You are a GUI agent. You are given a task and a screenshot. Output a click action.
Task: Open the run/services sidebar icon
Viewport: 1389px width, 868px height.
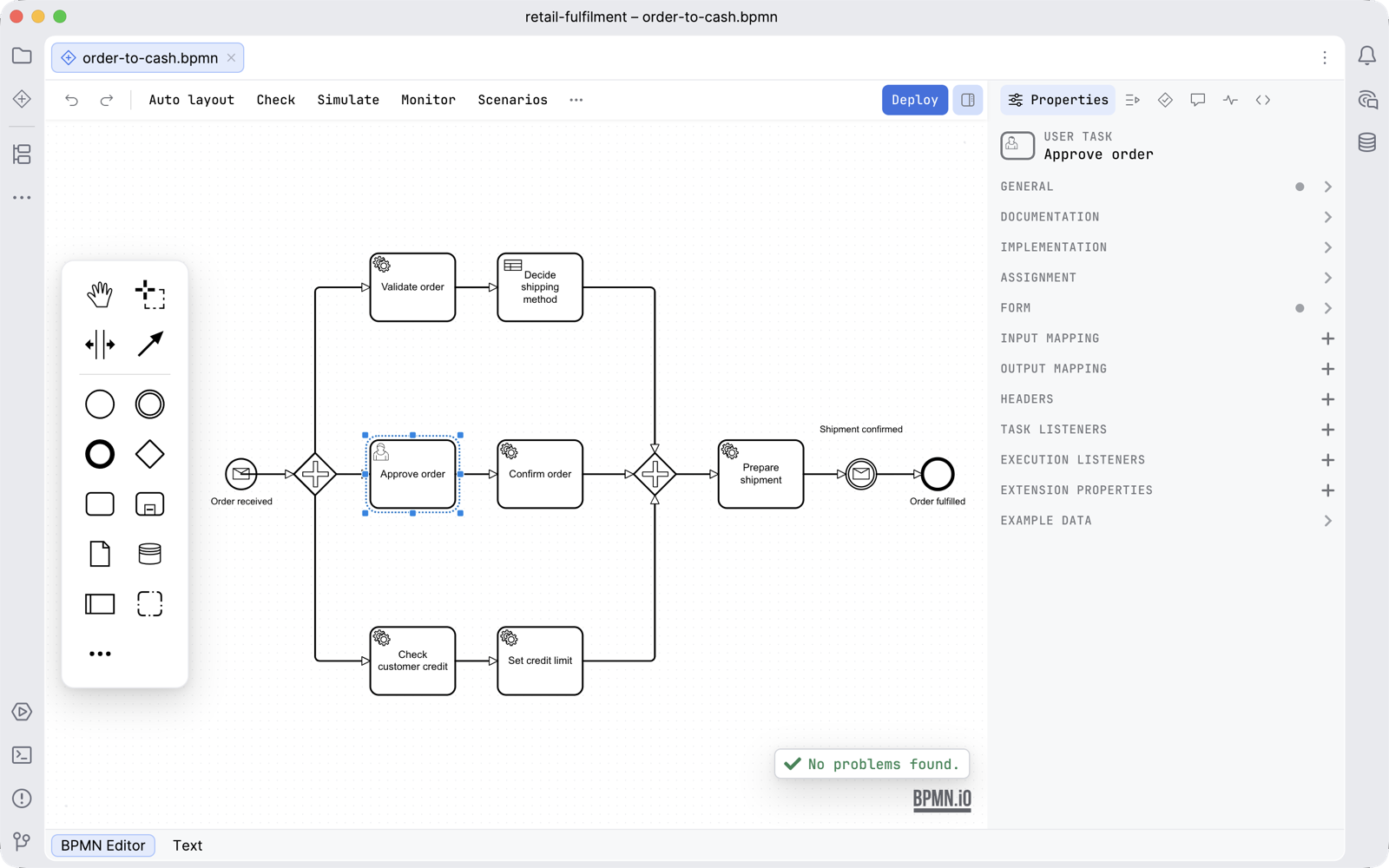22,712
